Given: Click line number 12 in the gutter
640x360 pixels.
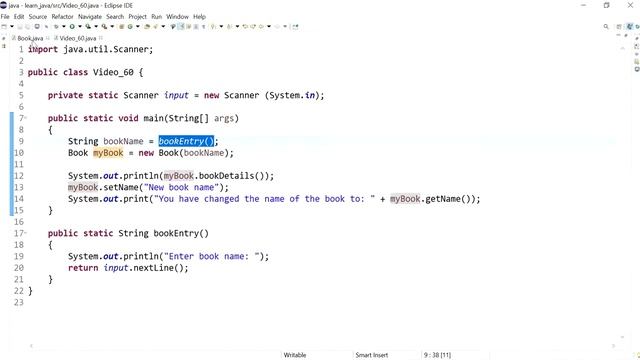Looking at the screenshot, I should (x=19, y=176).
